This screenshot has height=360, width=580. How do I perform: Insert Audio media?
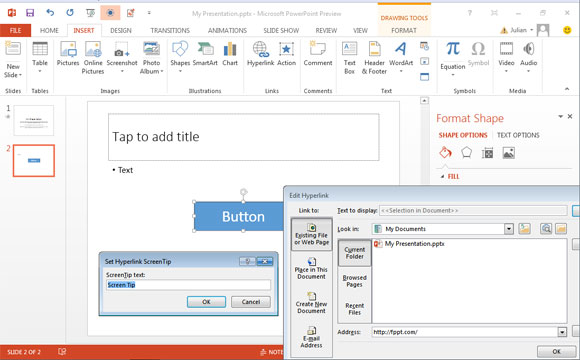click(x=529, y=56)
